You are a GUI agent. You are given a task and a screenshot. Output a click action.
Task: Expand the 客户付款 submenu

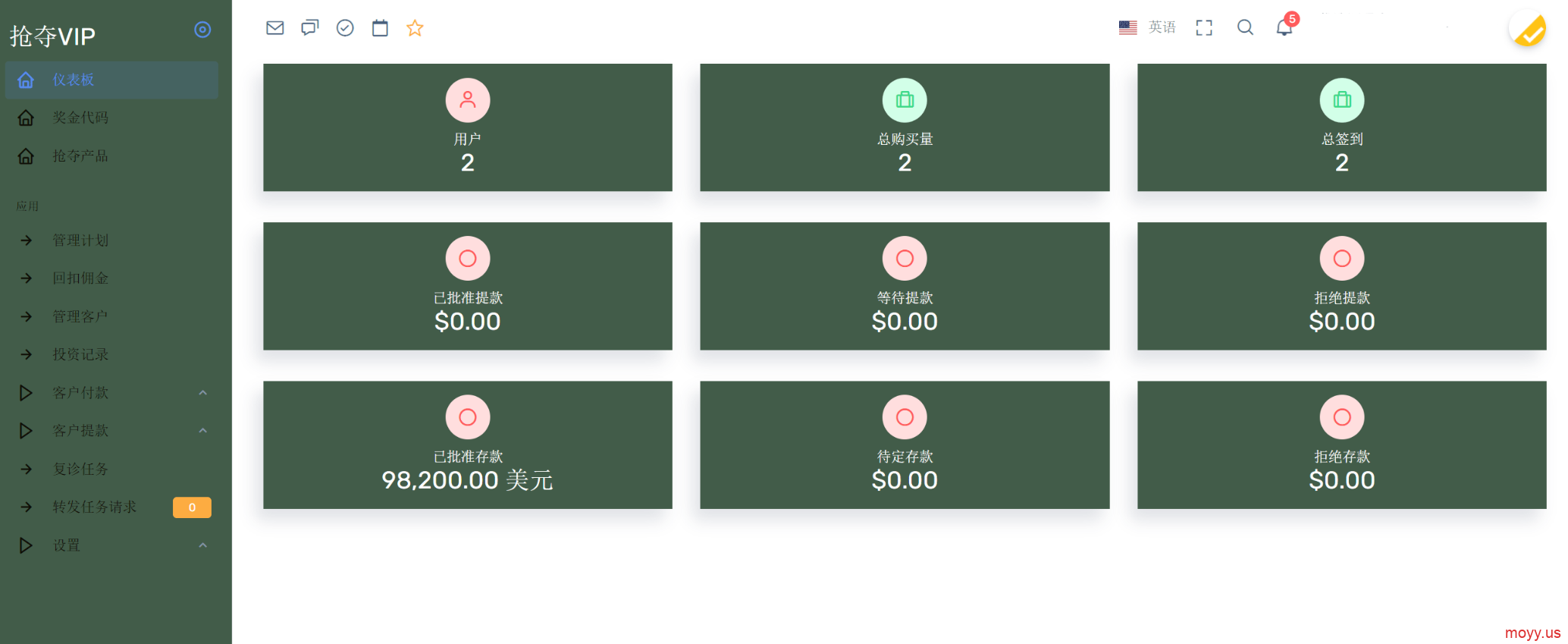pos(111,393)
